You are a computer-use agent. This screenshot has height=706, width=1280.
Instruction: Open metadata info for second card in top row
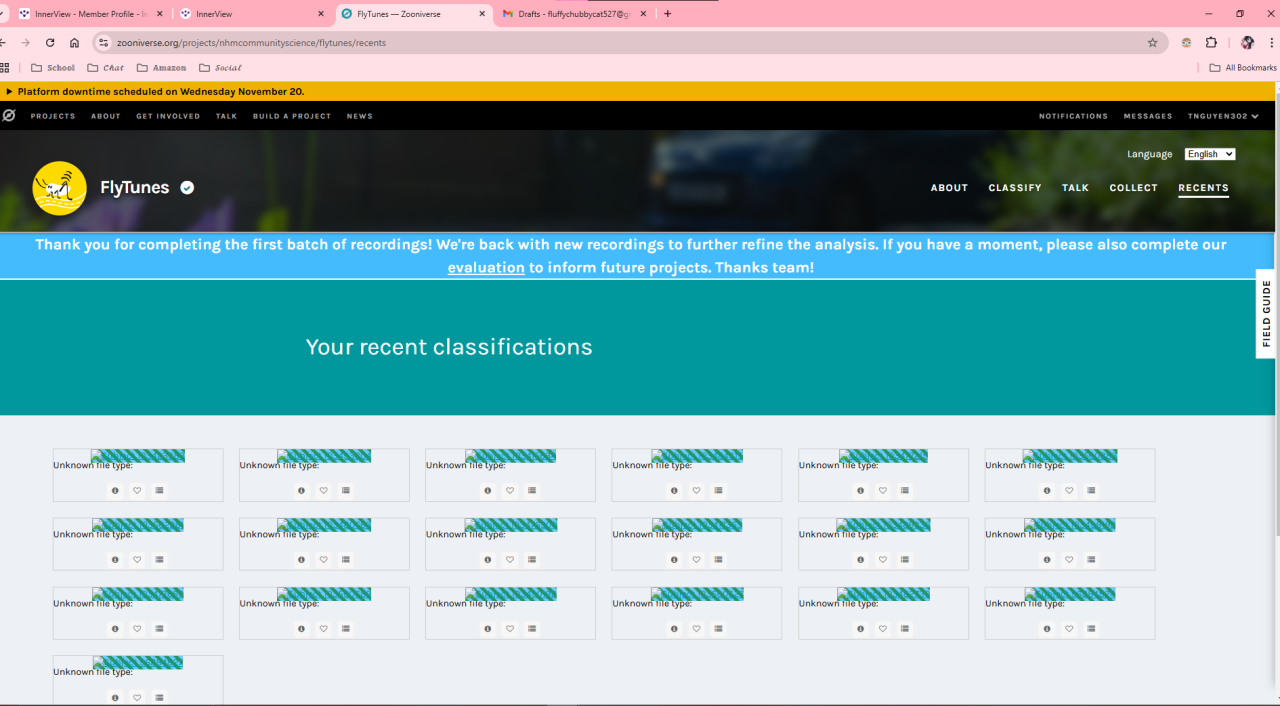click(302, 490)
